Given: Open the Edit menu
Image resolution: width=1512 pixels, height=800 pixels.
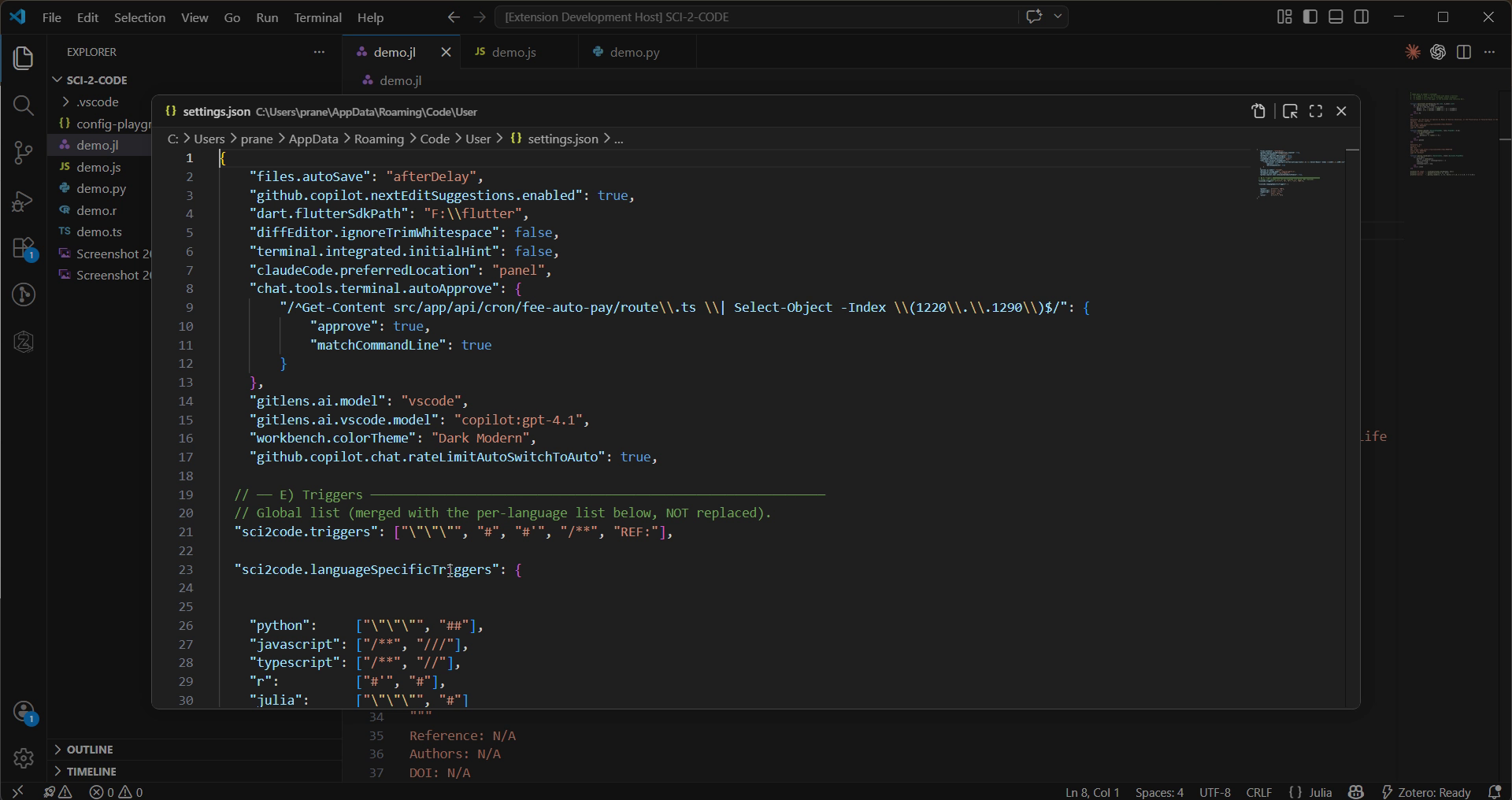Looking at the screenshot, I should click(x=87, y=17).
